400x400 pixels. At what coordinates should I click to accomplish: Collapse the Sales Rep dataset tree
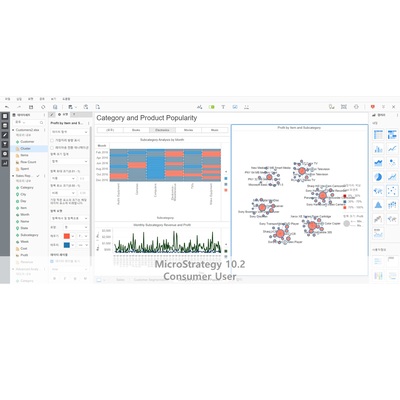[13, 176]
